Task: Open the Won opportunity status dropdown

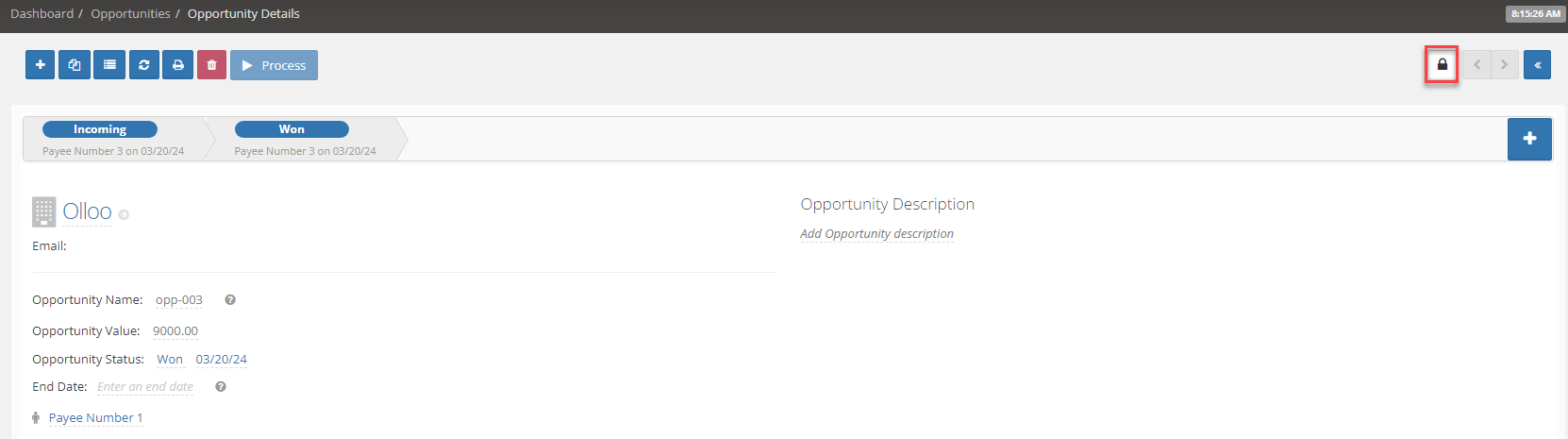Action: (x=170, y=360)
